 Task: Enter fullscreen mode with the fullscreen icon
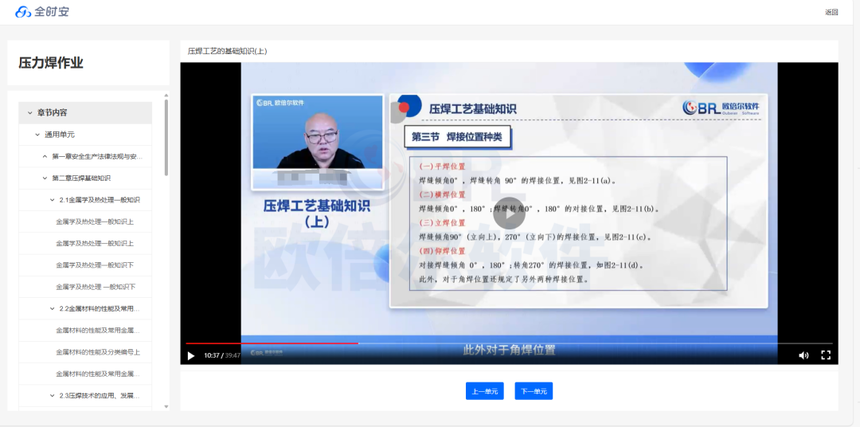[x=826, y=355]
